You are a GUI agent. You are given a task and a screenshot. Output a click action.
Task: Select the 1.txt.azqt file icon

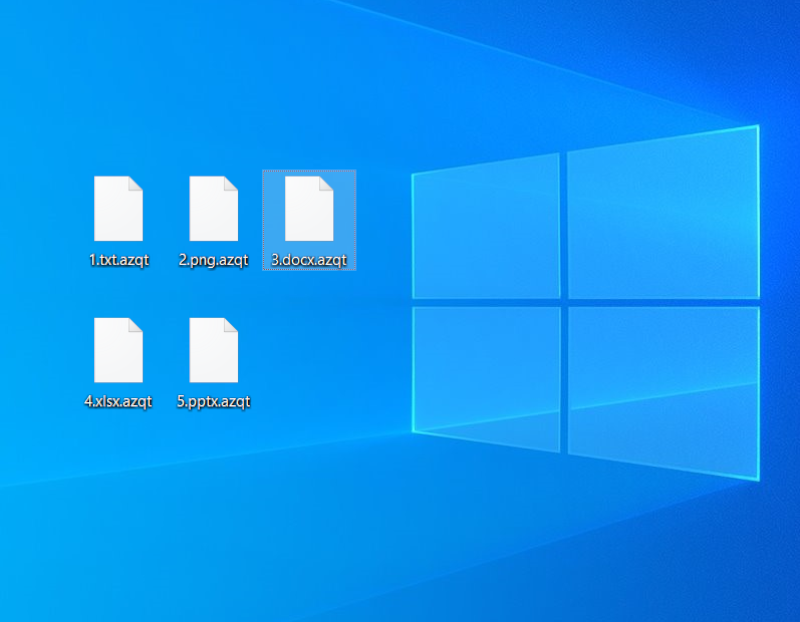click(x=118, y=208)
